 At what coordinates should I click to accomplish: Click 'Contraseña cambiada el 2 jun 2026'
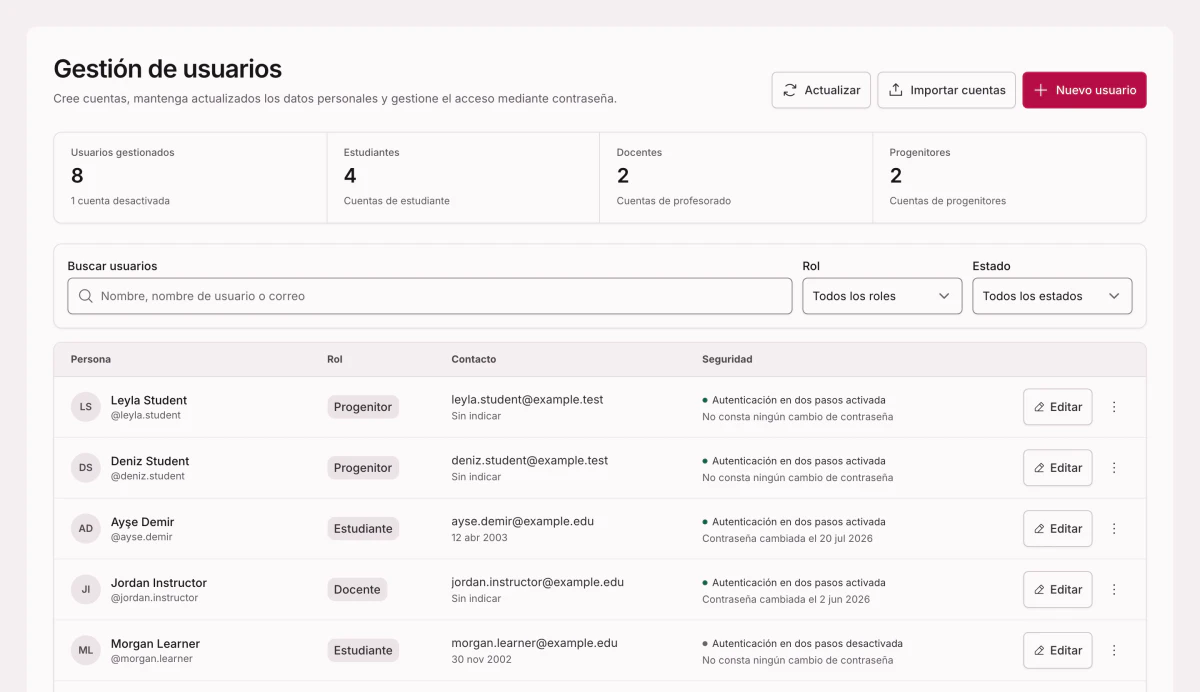point(786,600)
